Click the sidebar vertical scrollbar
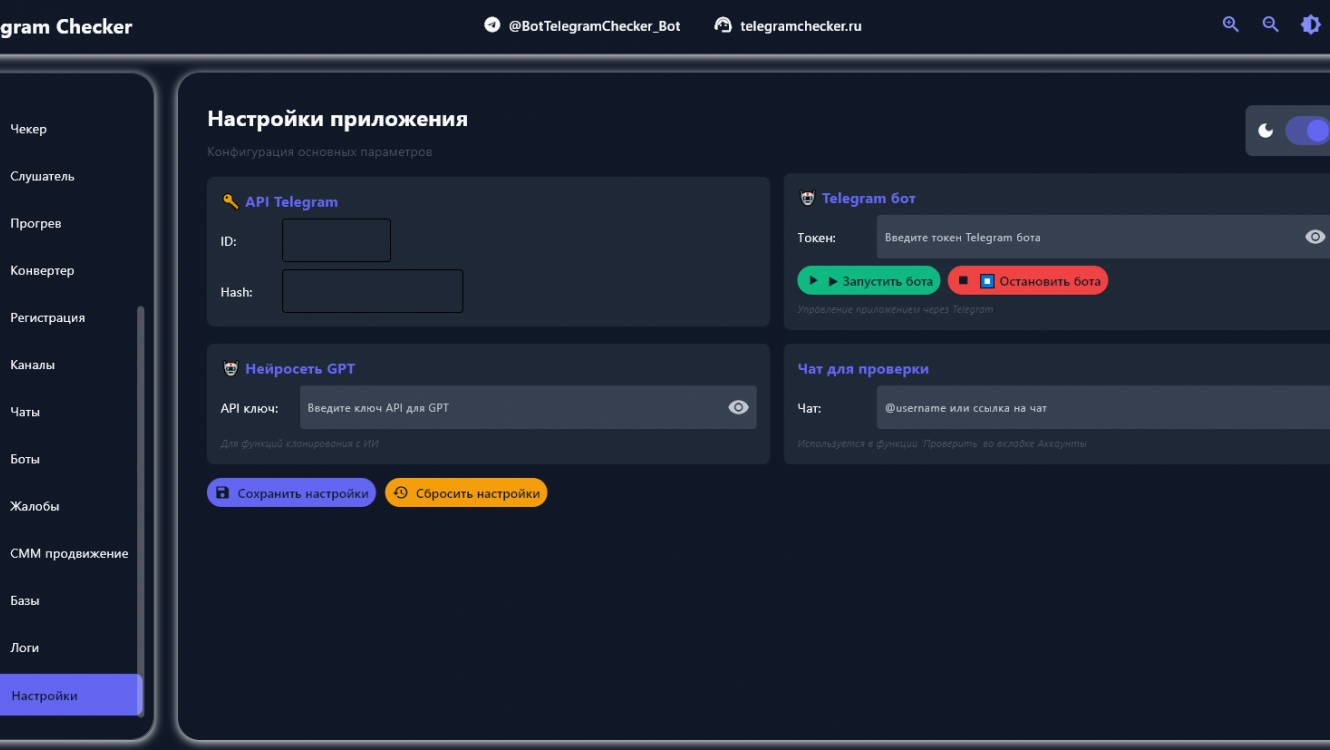This screenshot has width=1330, height=750. click(140, 500)
